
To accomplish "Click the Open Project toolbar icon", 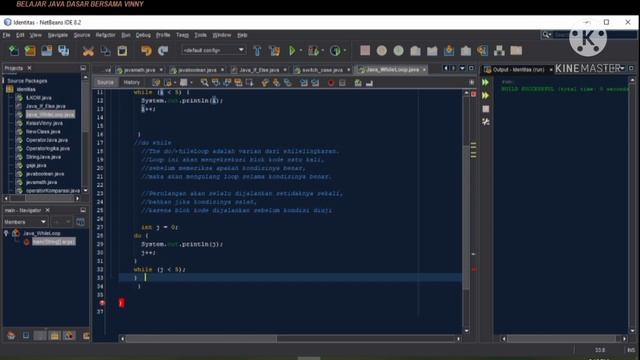I will 47,51.
